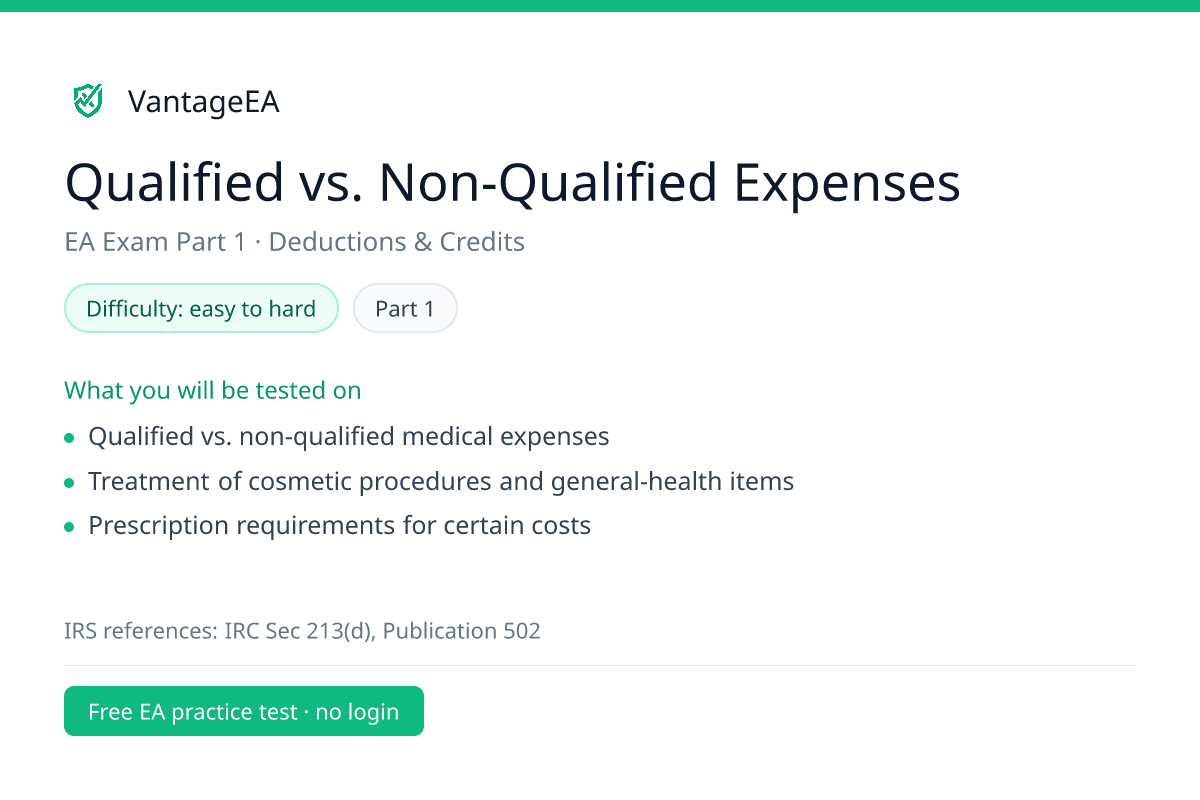Click the green top accent bar
Viewport: 1200px width, 800px height.
coord(600,6)
